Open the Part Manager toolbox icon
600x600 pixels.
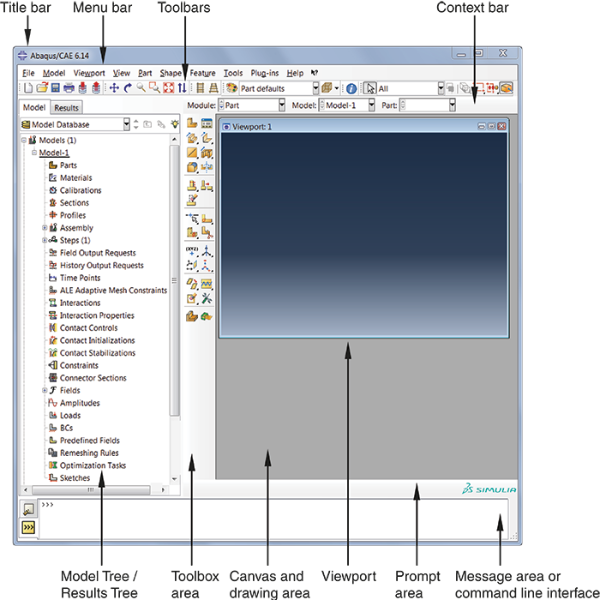(x=207, y=123)
